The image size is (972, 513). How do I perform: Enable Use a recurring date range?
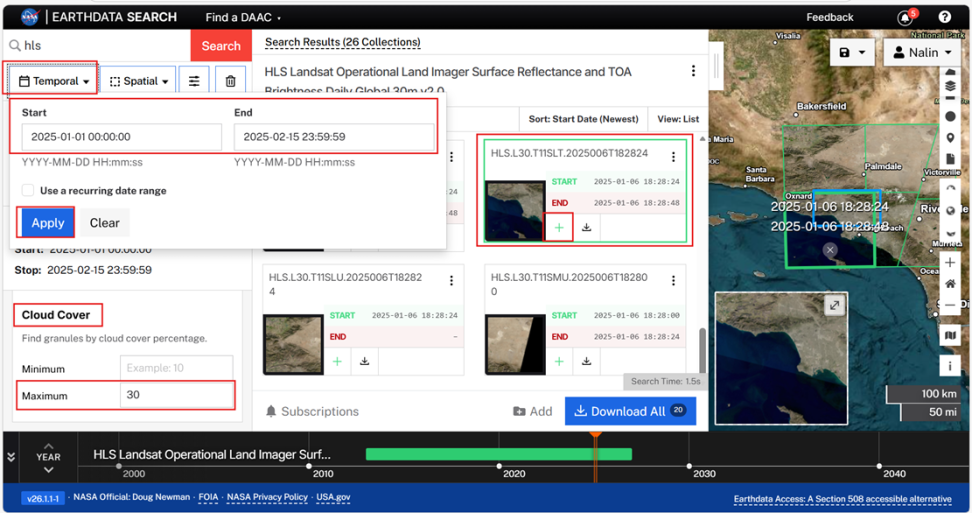(28, 190)
